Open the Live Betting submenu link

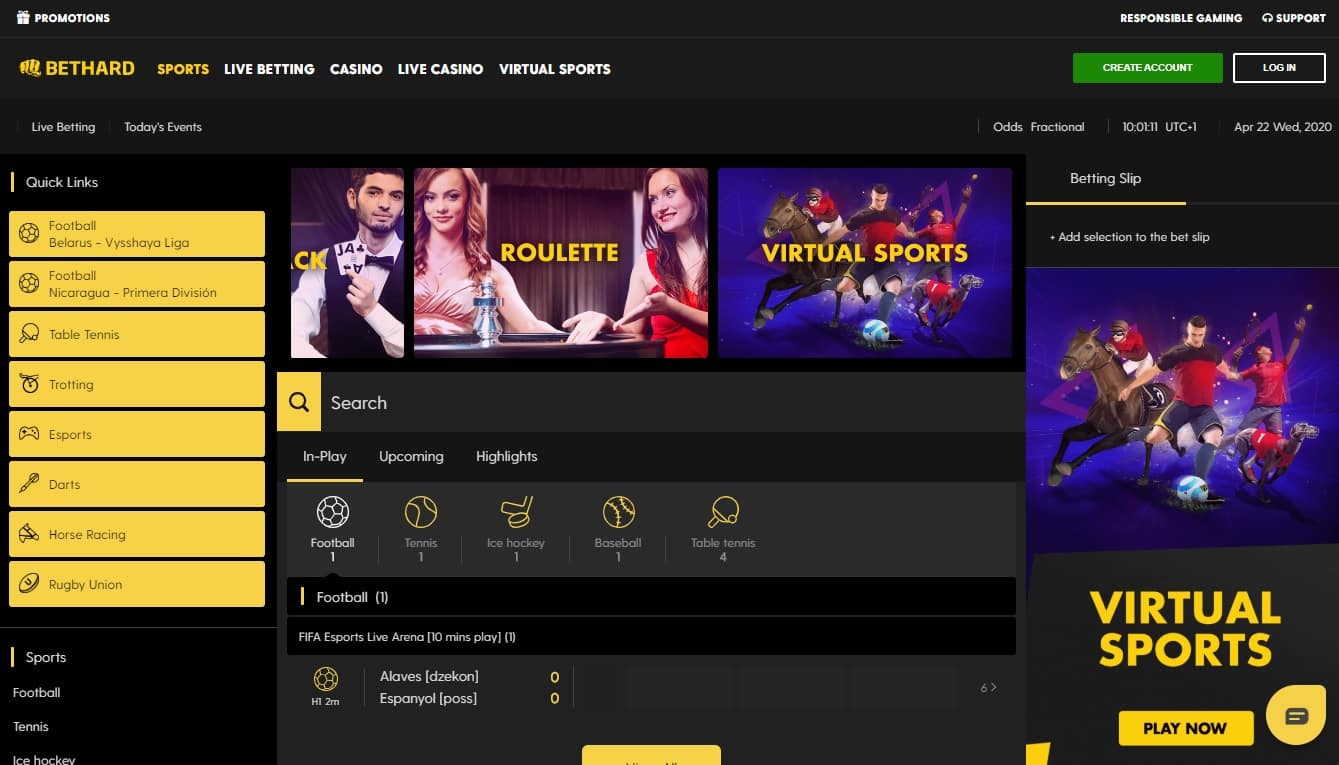coord(63,127)
